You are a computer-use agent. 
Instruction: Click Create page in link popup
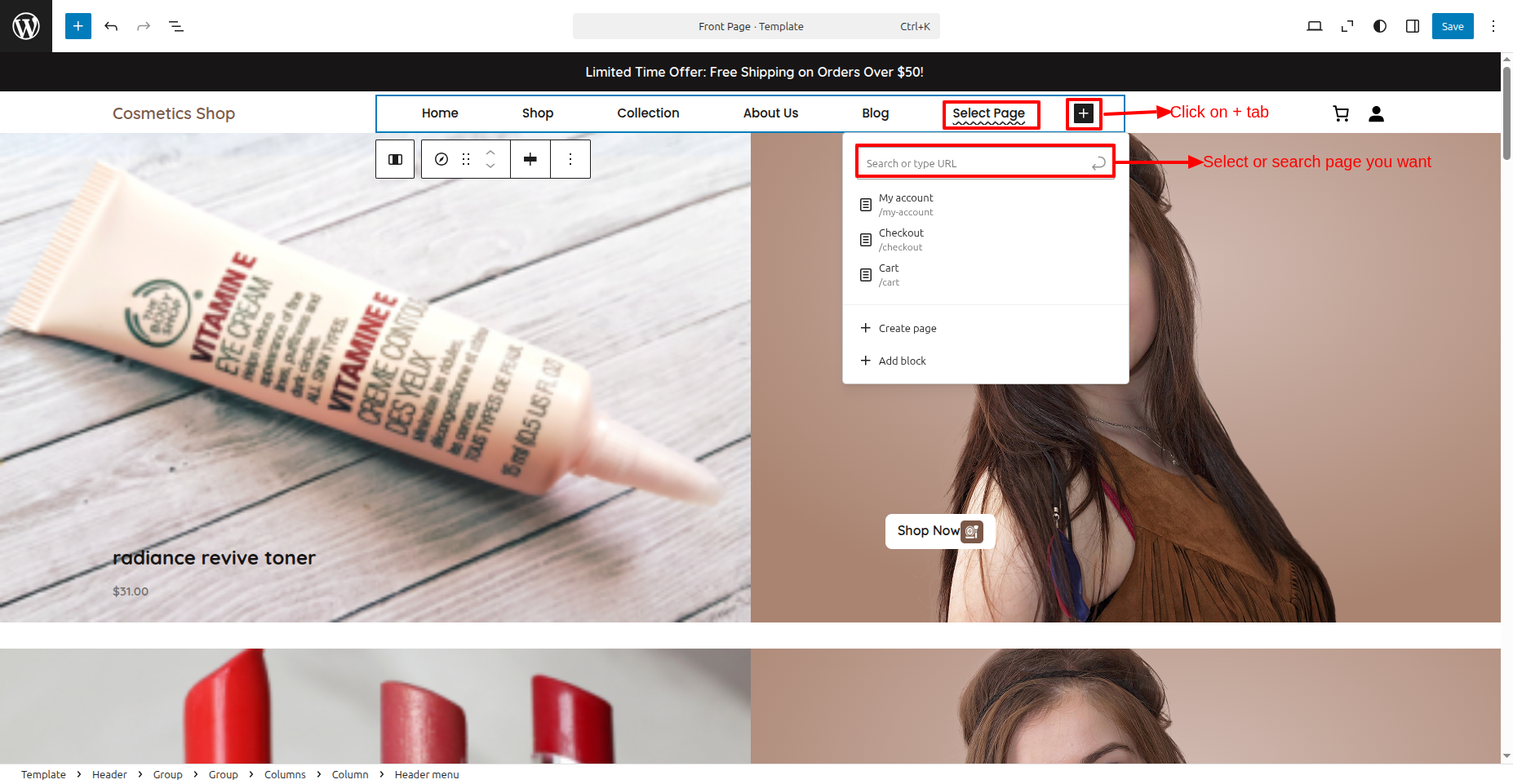pos(907,328)
